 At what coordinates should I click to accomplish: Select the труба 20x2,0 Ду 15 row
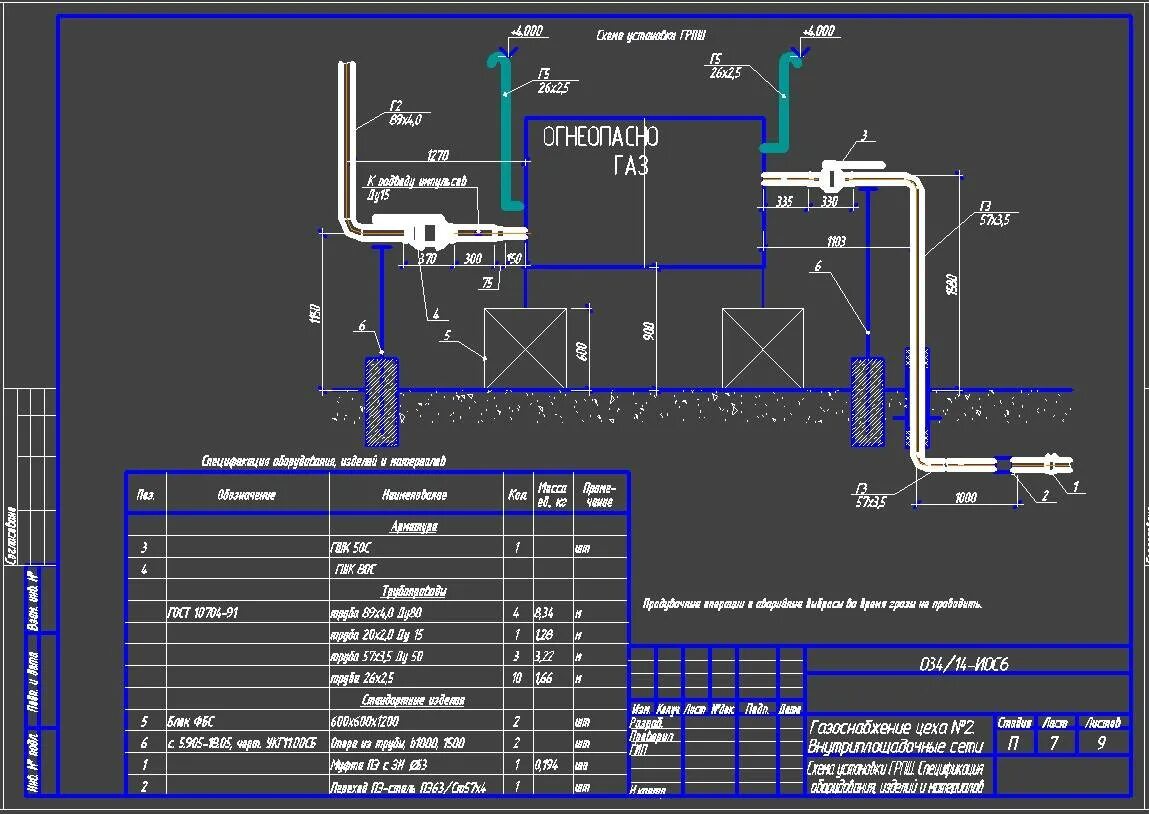click(377, 634)
